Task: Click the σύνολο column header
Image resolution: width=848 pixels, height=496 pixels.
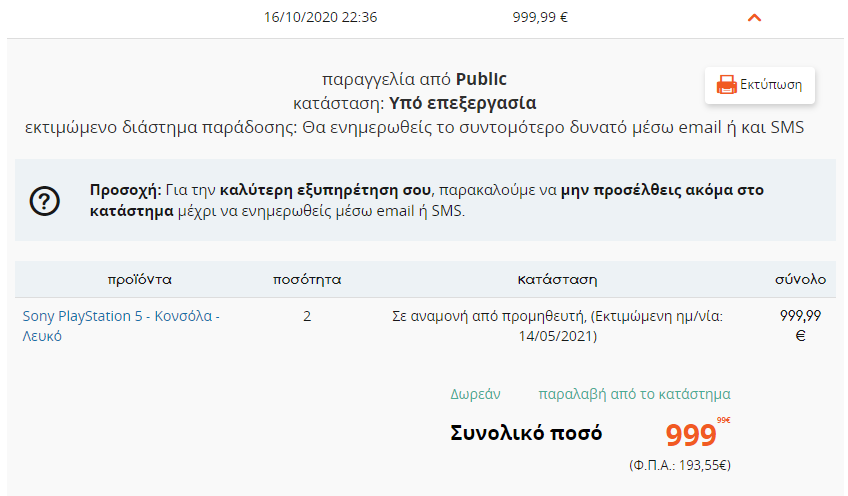Action: point(800,280)
